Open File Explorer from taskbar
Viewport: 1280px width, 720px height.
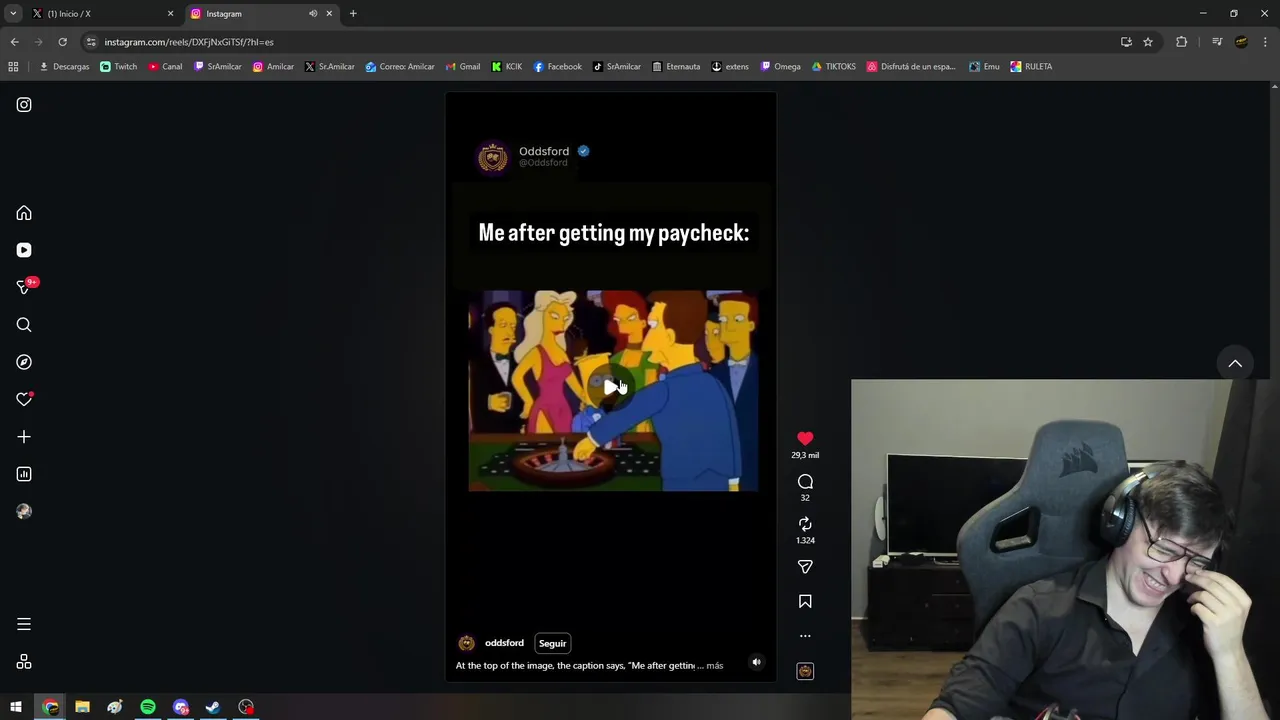click(x=82, y=707)
